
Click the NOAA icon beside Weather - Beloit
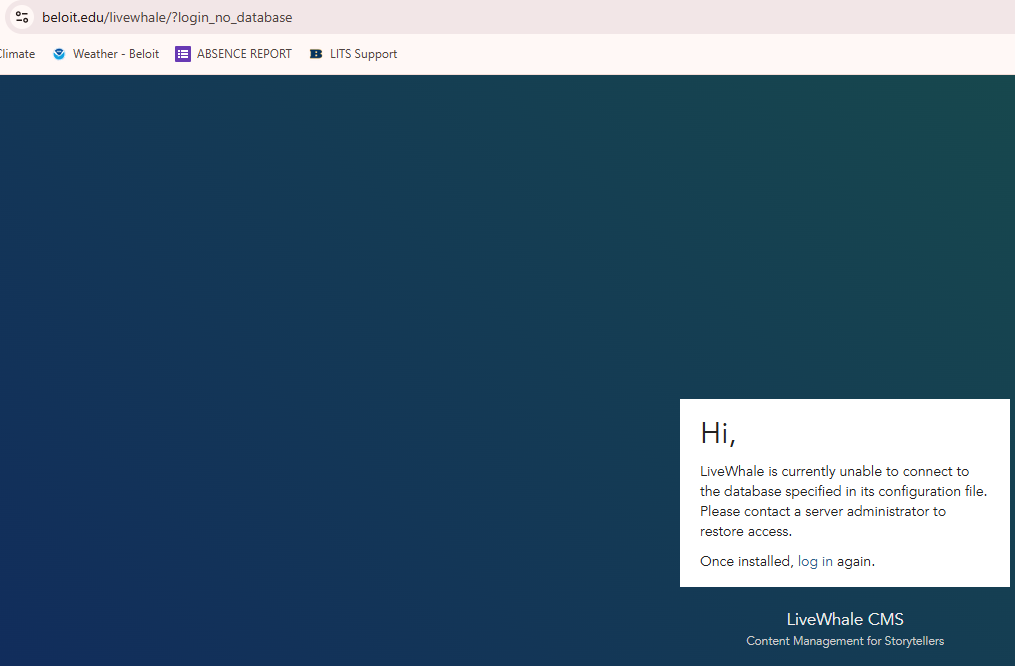(x=59, y=54)
